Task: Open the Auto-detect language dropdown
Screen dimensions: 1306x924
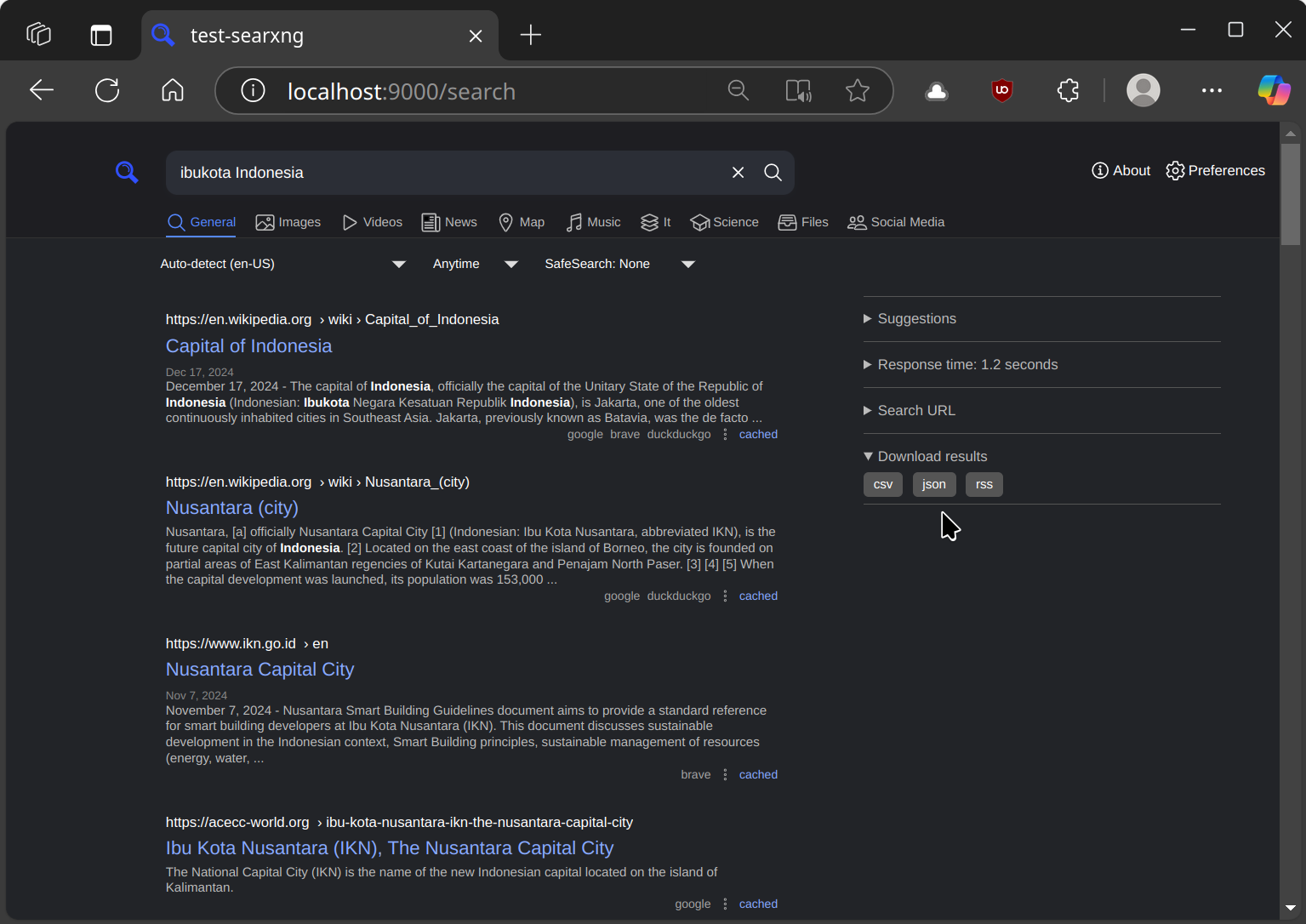Action: coord(283,265)
